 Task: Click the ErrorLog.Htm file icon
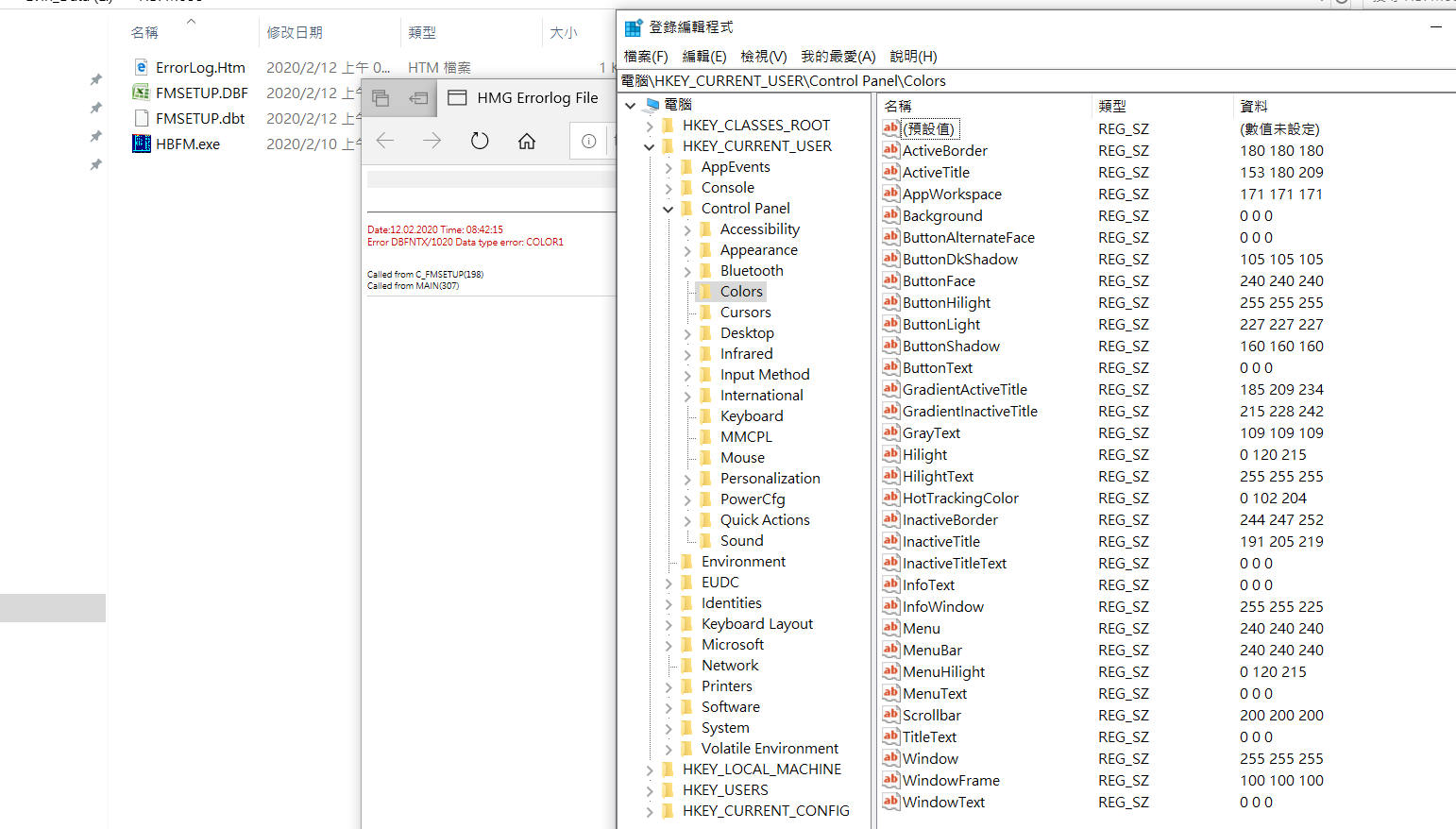coord(141,67)
